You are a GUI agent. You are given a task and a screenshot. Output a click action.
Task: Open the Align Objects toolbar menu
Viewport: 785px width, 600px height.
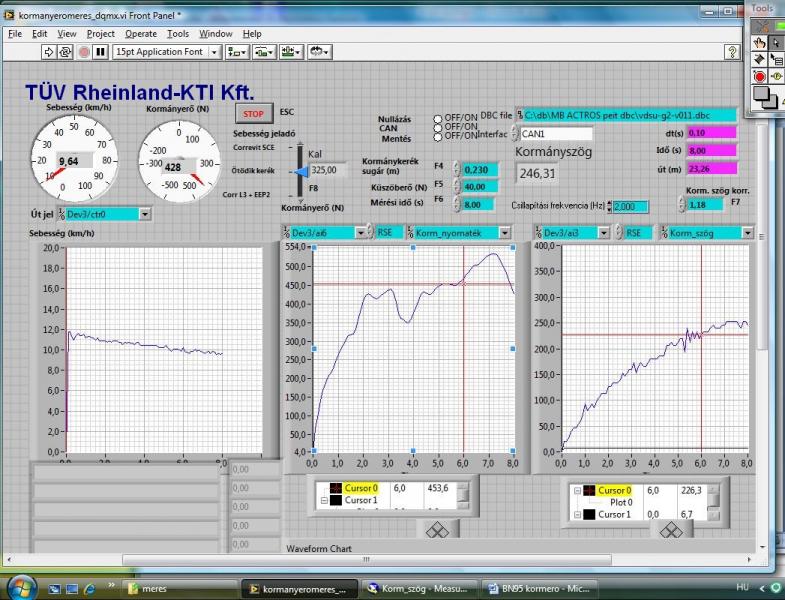pos(237,52)
